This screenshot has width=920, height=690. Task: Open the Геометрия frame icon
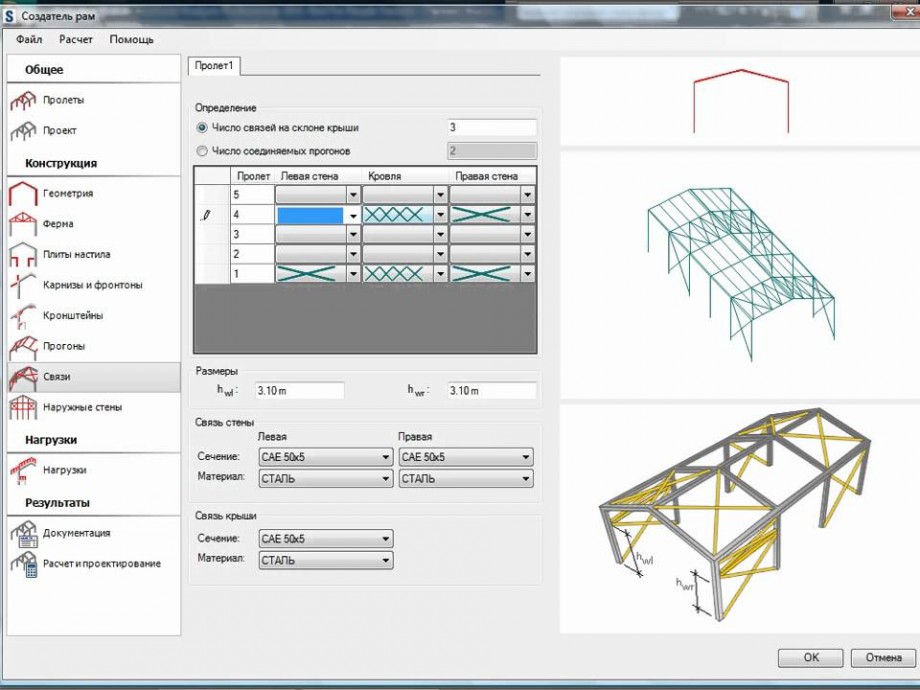[x=23, y=194]
